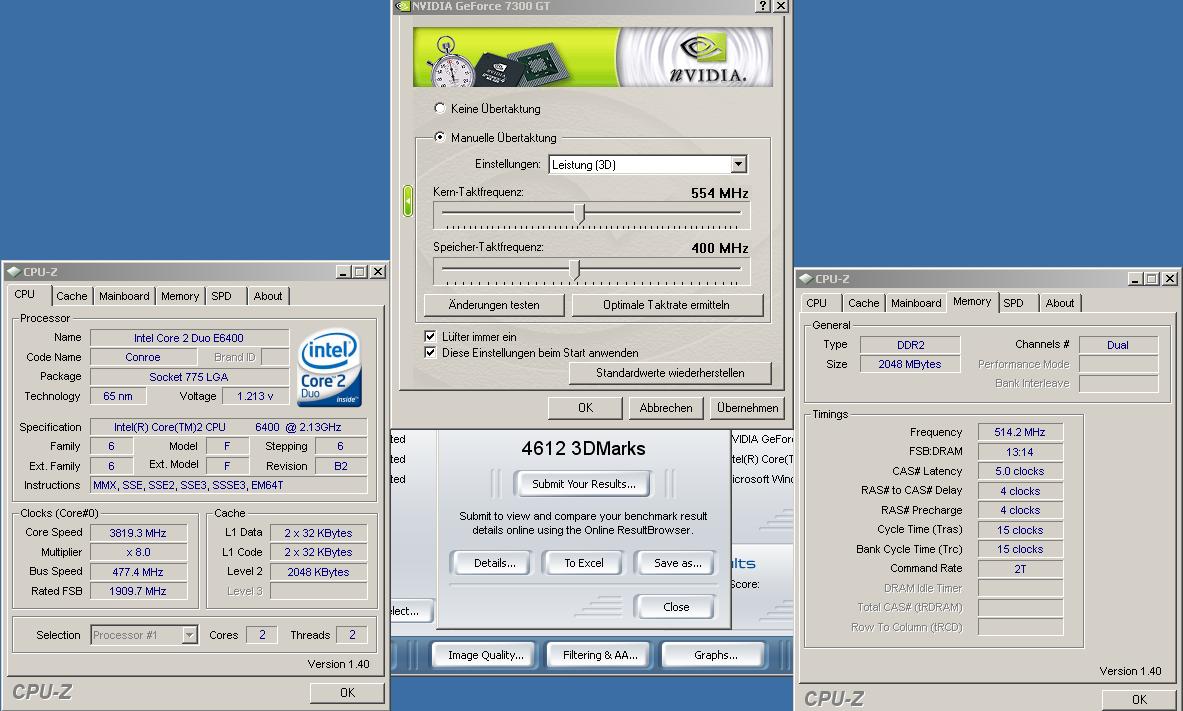Click the Code Name value Conroe

point(143,357)
